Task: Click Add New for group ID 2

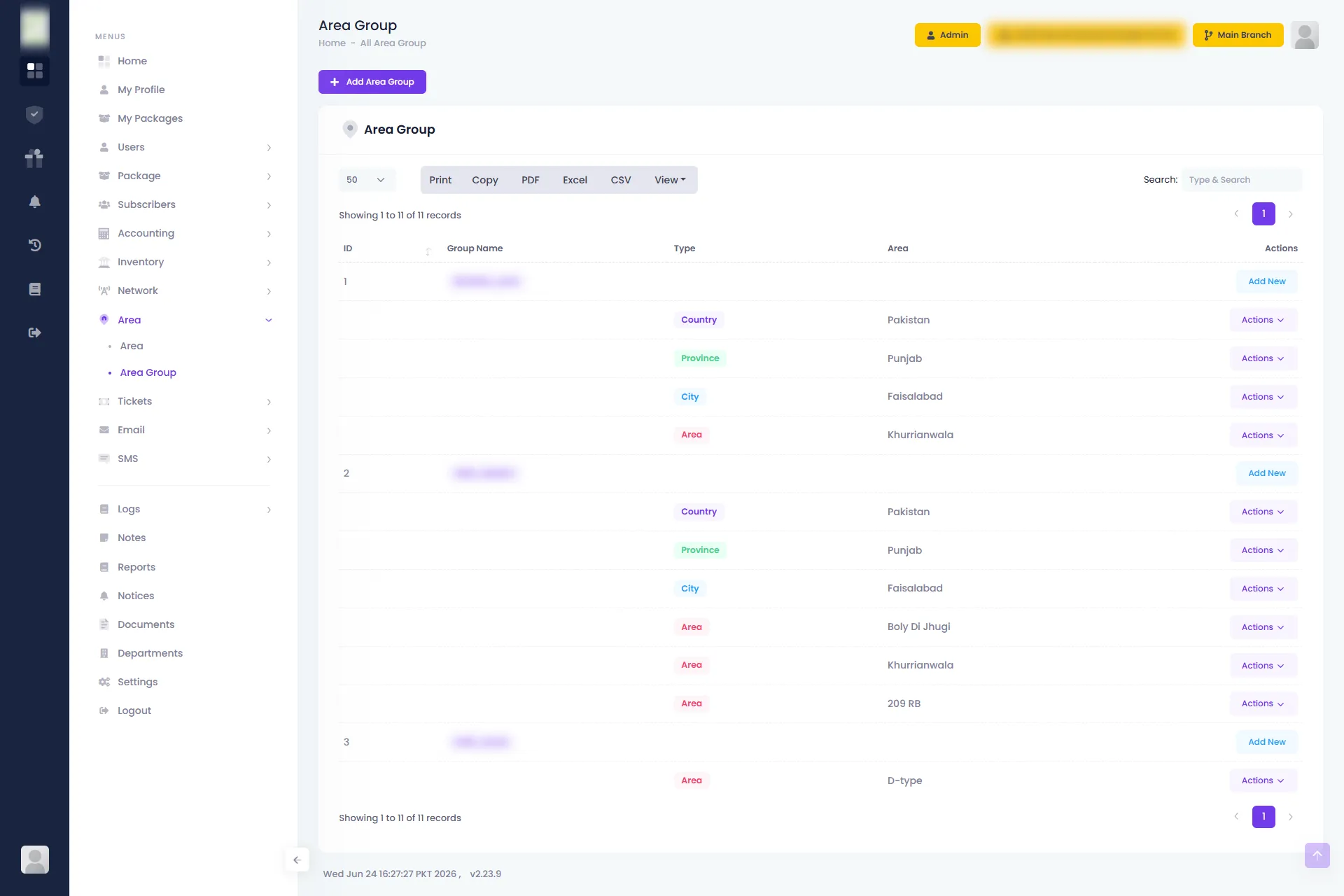Action: (x=1266, y=473)
